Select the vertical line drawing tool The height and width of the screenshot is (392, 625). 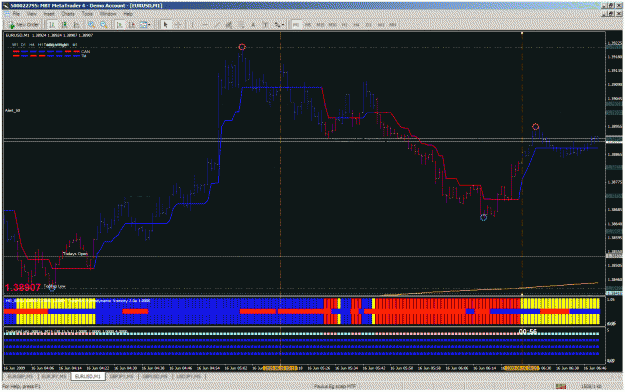coord(193,25)
